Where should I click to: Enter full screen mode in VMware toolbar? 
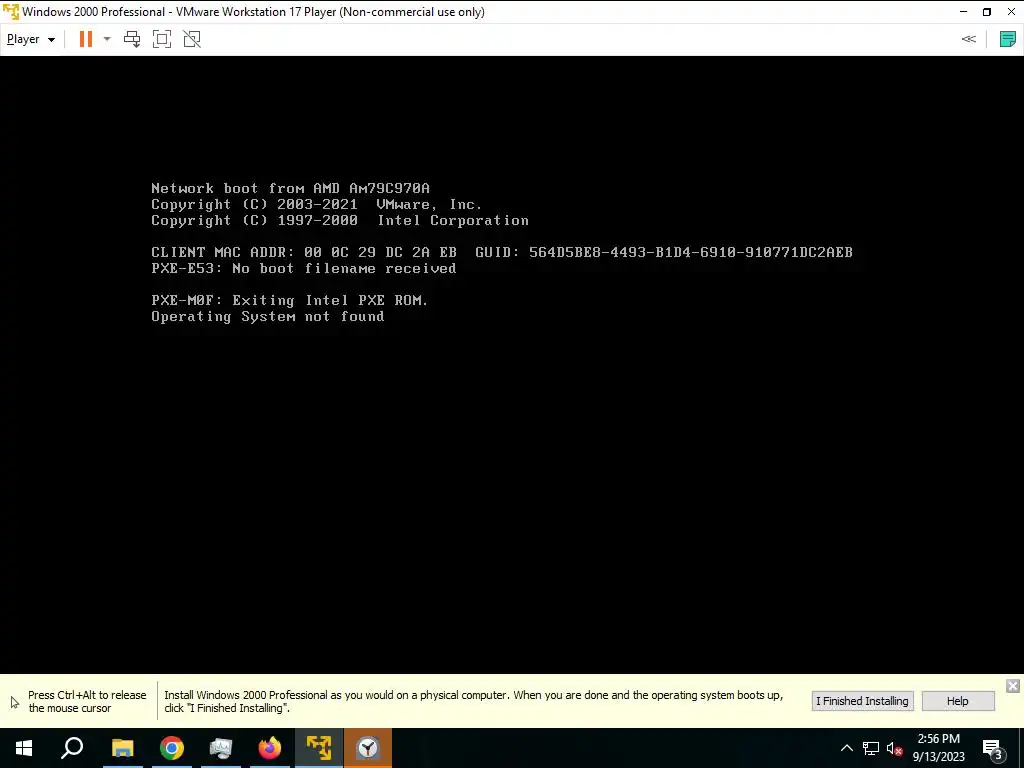(x=162, y=39)
